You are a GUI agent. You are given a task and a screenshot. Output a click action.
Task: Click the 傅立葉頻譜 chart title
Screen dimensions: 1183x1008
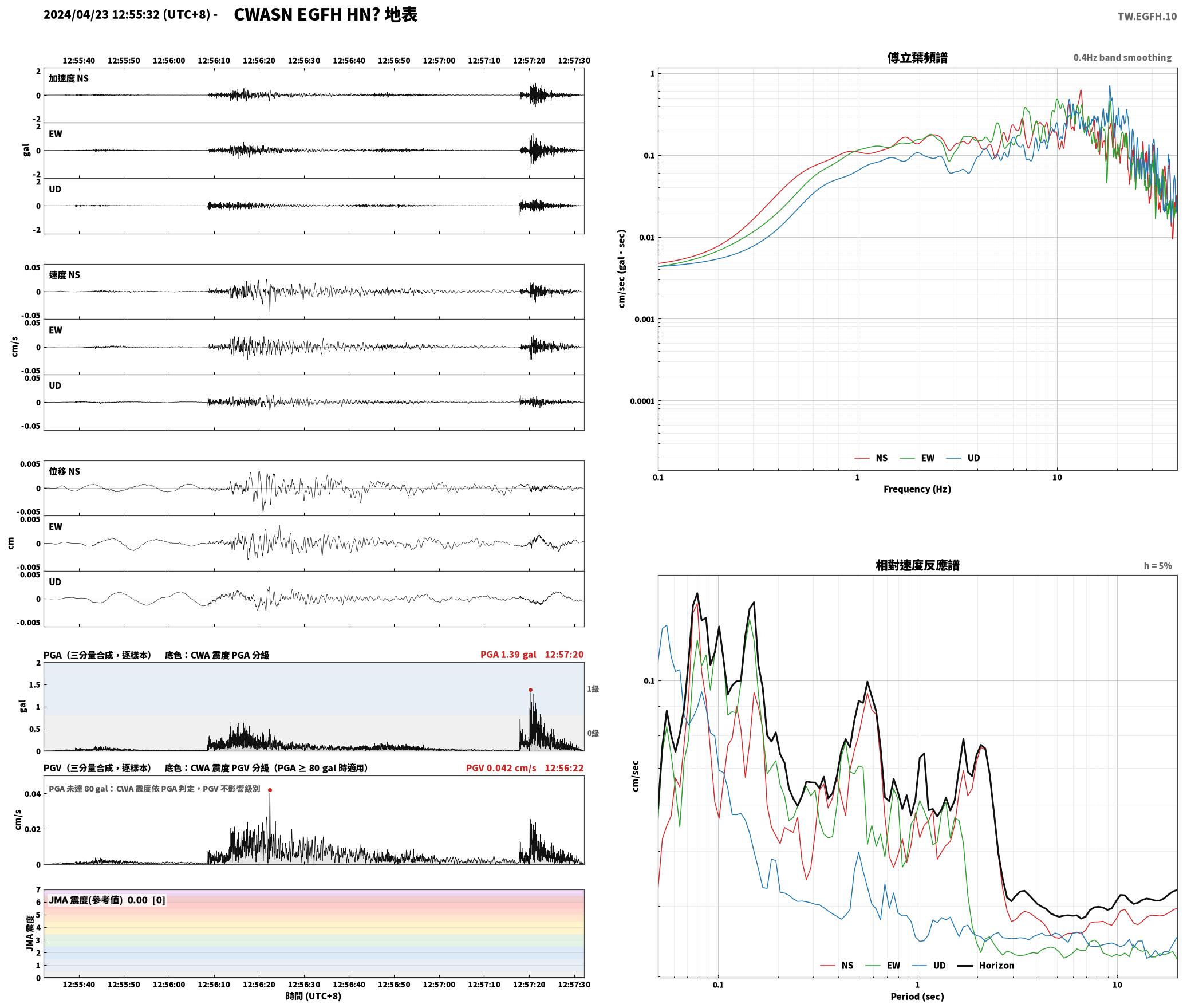[917, 58]
